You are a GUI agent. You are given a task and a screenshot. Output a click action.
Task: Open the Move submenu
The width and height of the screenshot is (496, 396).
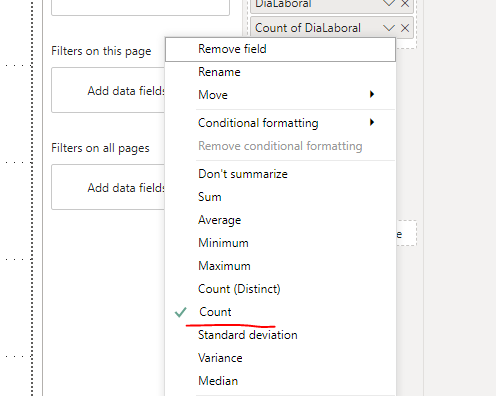280,95
